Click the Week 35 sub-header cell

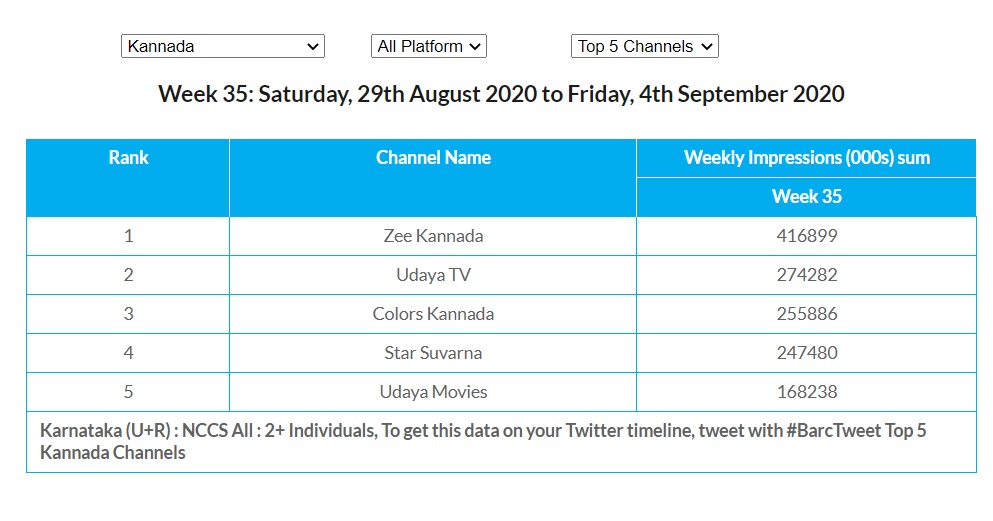point(806,197)
